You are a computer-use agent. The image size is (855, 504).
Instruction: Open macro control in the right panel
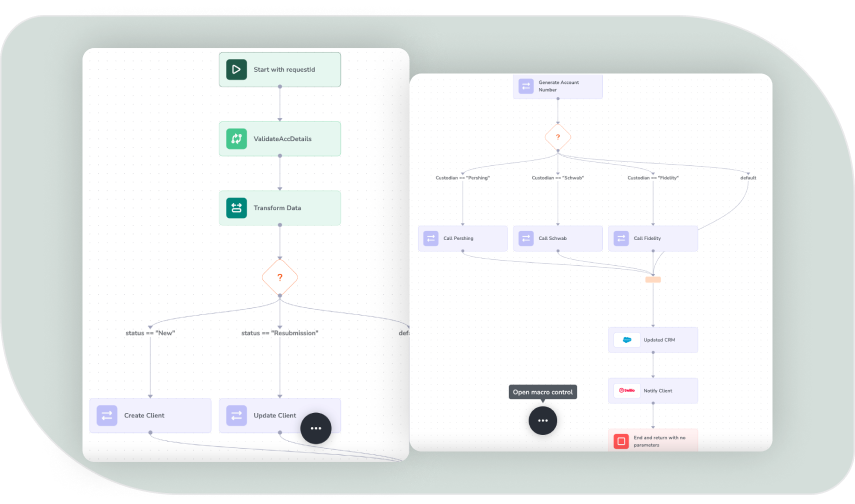click(x=543, y=421)
